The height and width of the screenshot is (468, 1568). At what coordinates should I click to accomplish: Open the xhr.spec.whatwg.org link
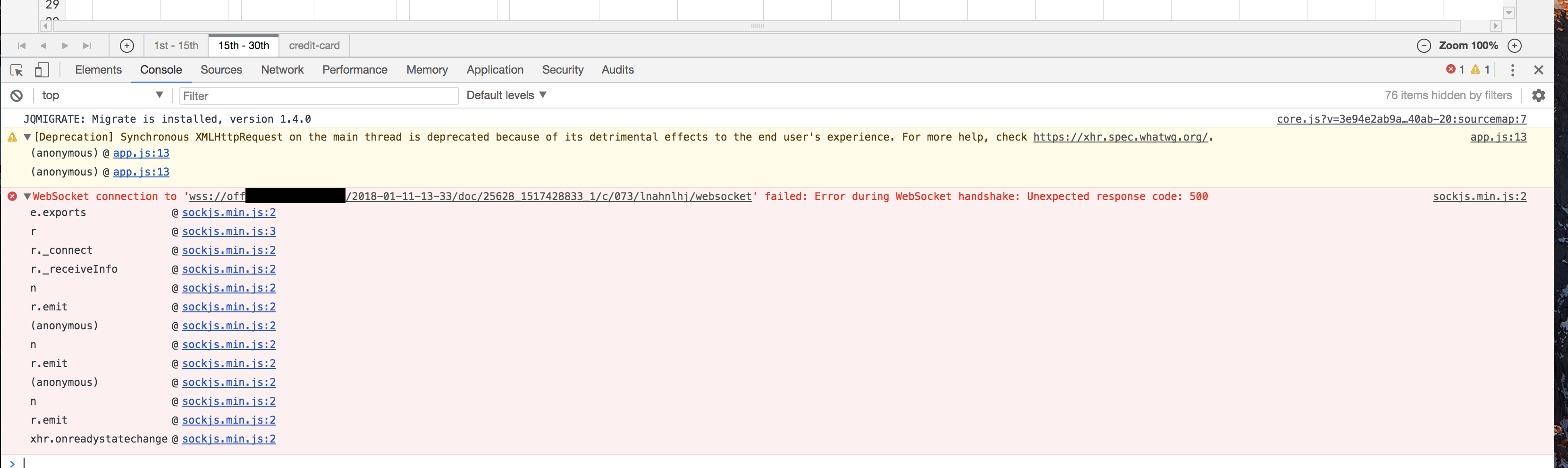point(1121,137)
